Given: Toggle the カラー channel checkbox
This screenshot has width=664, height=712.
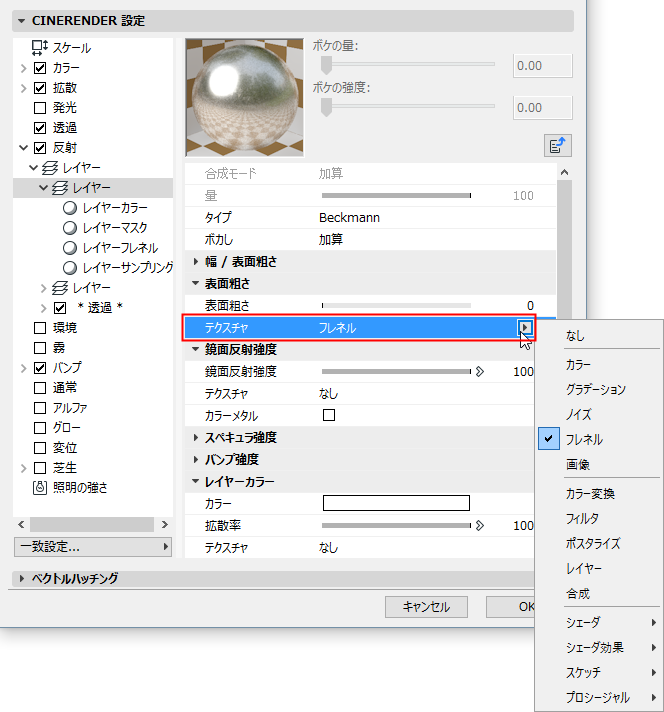Looking at the screenshot, I should (x=40, y=68).
